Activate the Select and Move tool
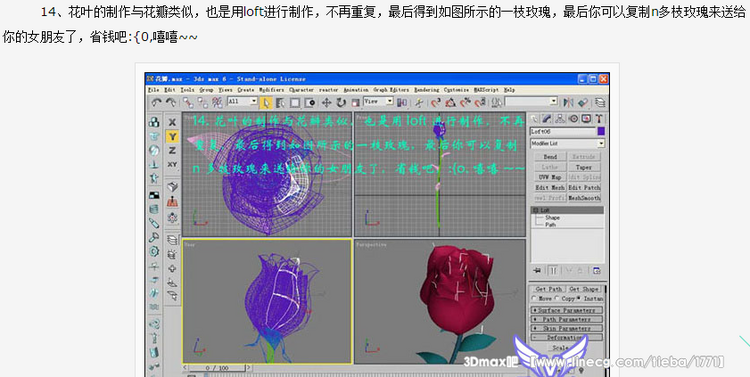 click(x=327, y=102)
